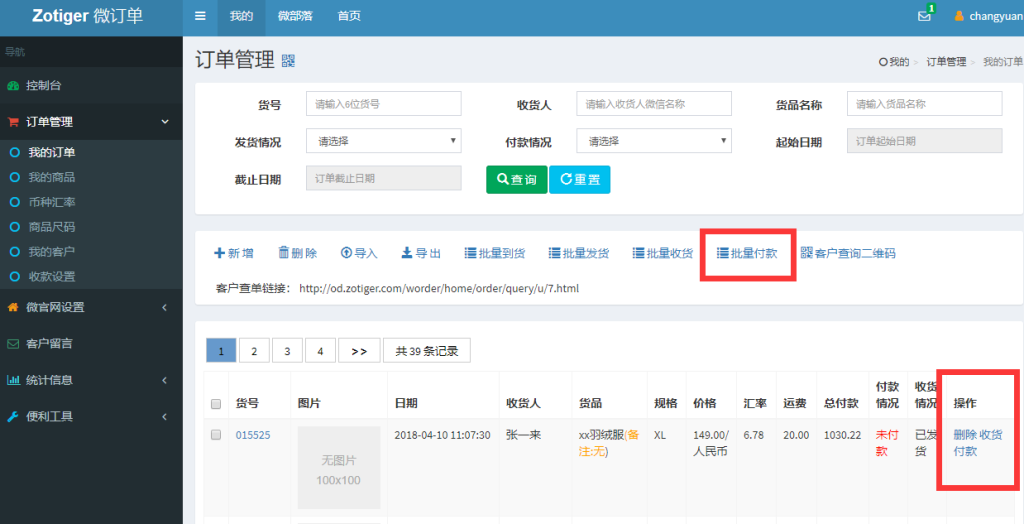The height and width of the screenshot is (524, 1024).
Task: Switch to the 我的 top tab
Action: 241,16
